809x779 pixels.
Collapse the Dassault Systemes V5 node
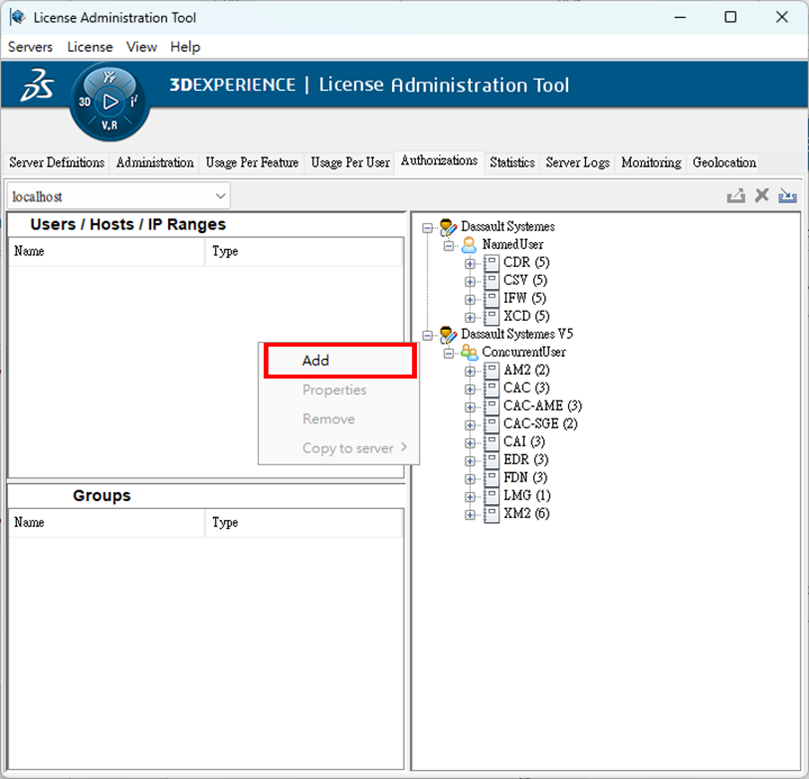point(427,335)
